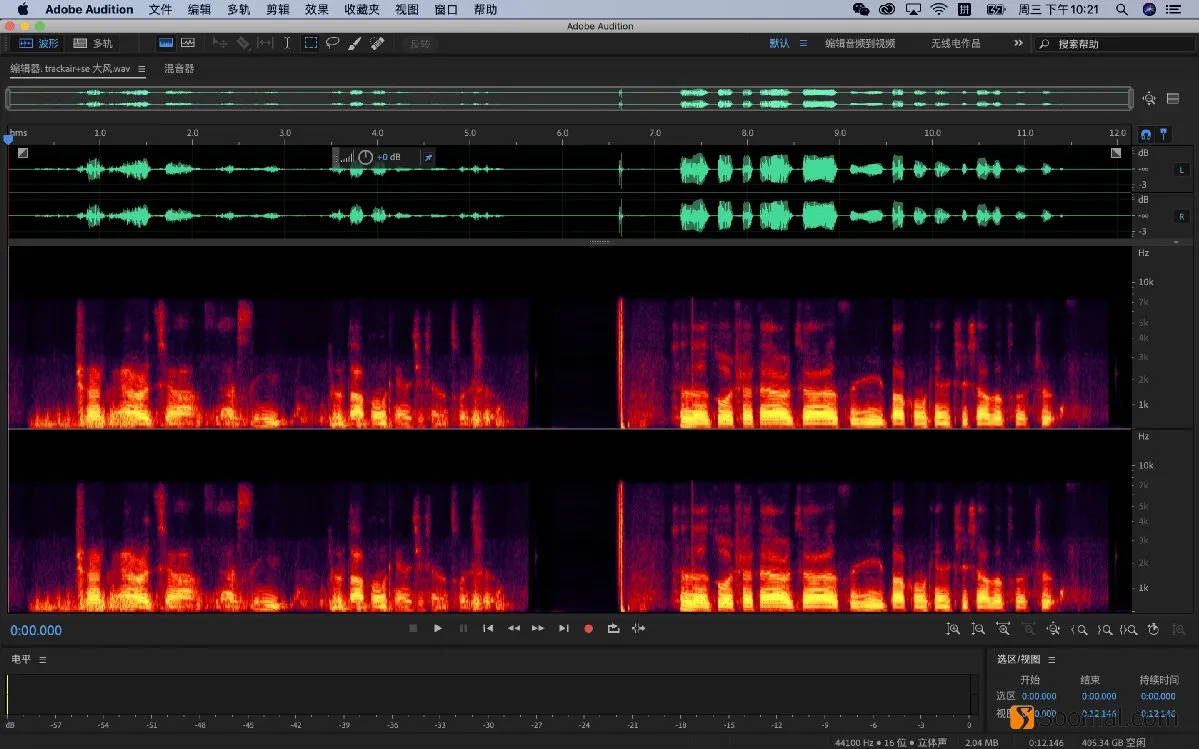Viewport: 1199px width, 749px height.
Task: Select the Move tool
Action: click(220, 44)
